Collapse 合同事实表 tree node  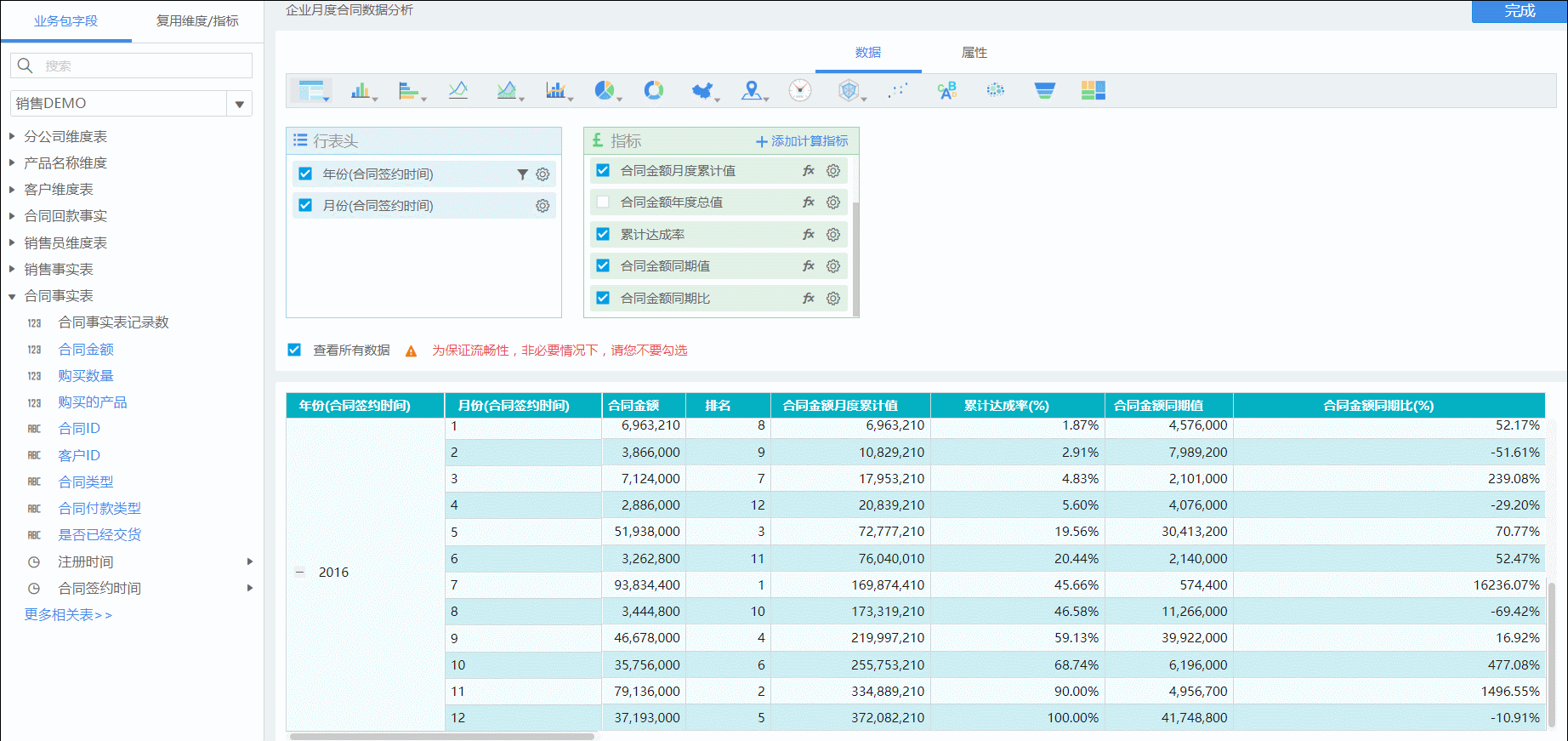pos(12,296)
